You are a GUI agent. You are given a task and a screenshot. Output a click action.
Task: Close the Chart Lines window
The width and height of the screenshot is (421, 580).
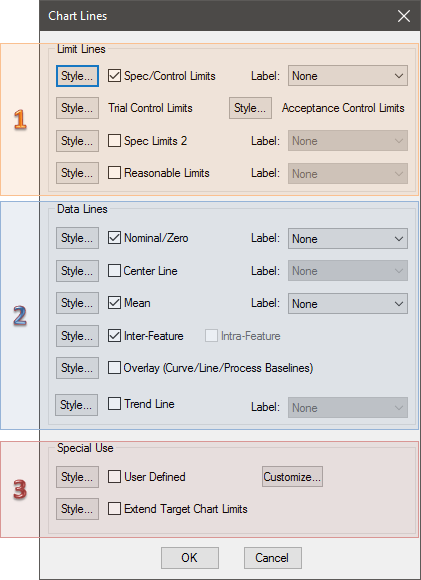click(x=404, y=16)
